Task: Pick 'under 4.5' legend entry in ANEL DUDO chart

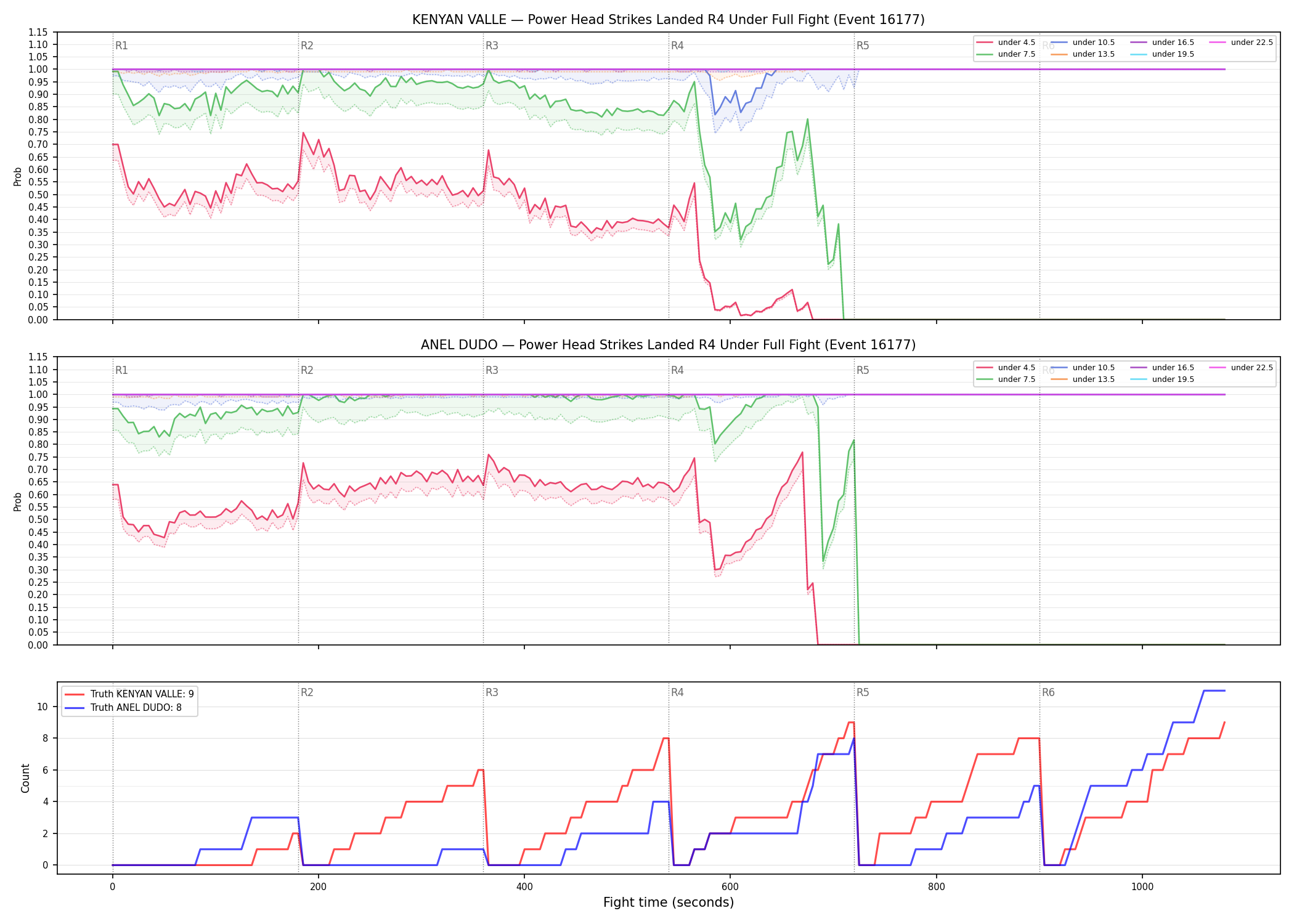Action: tap(1006, 368)
